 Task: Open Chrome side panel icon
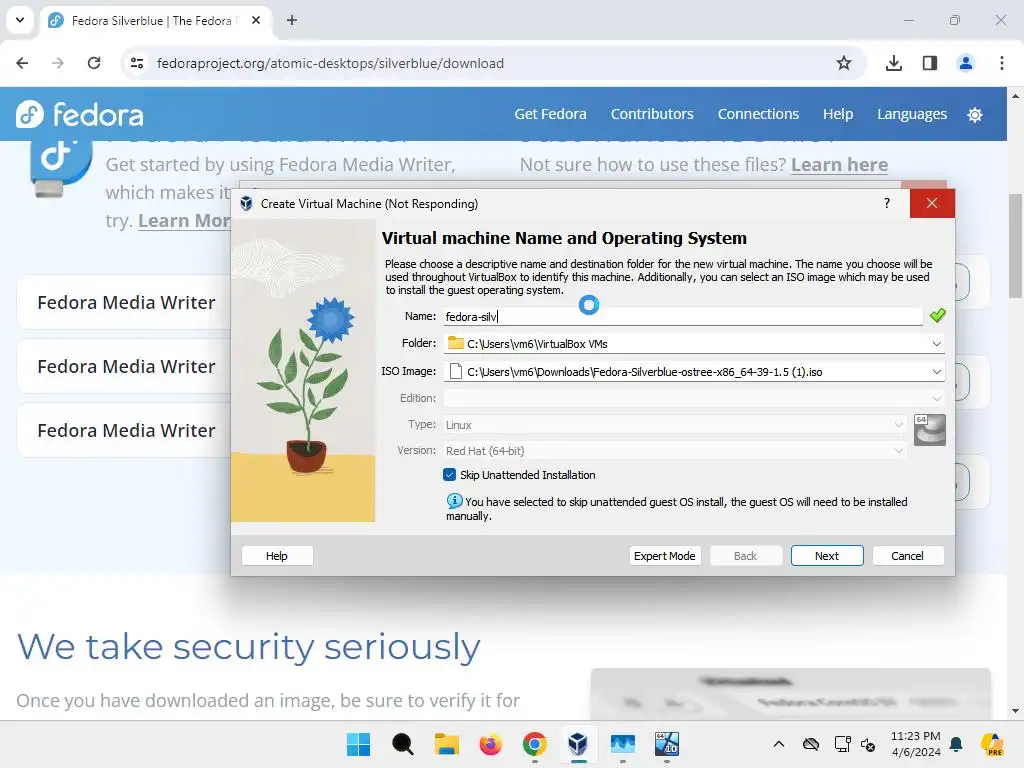(x=930, y=63)
